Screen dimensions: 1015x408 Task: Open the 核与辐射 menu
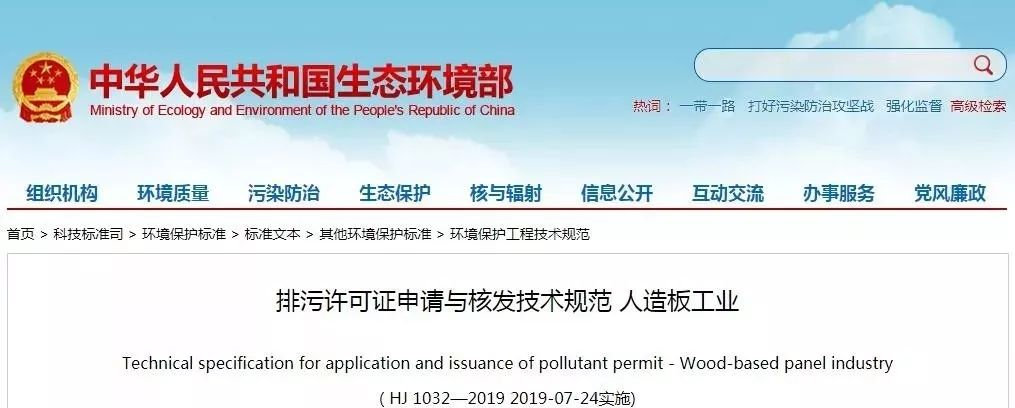click(506, 193)
